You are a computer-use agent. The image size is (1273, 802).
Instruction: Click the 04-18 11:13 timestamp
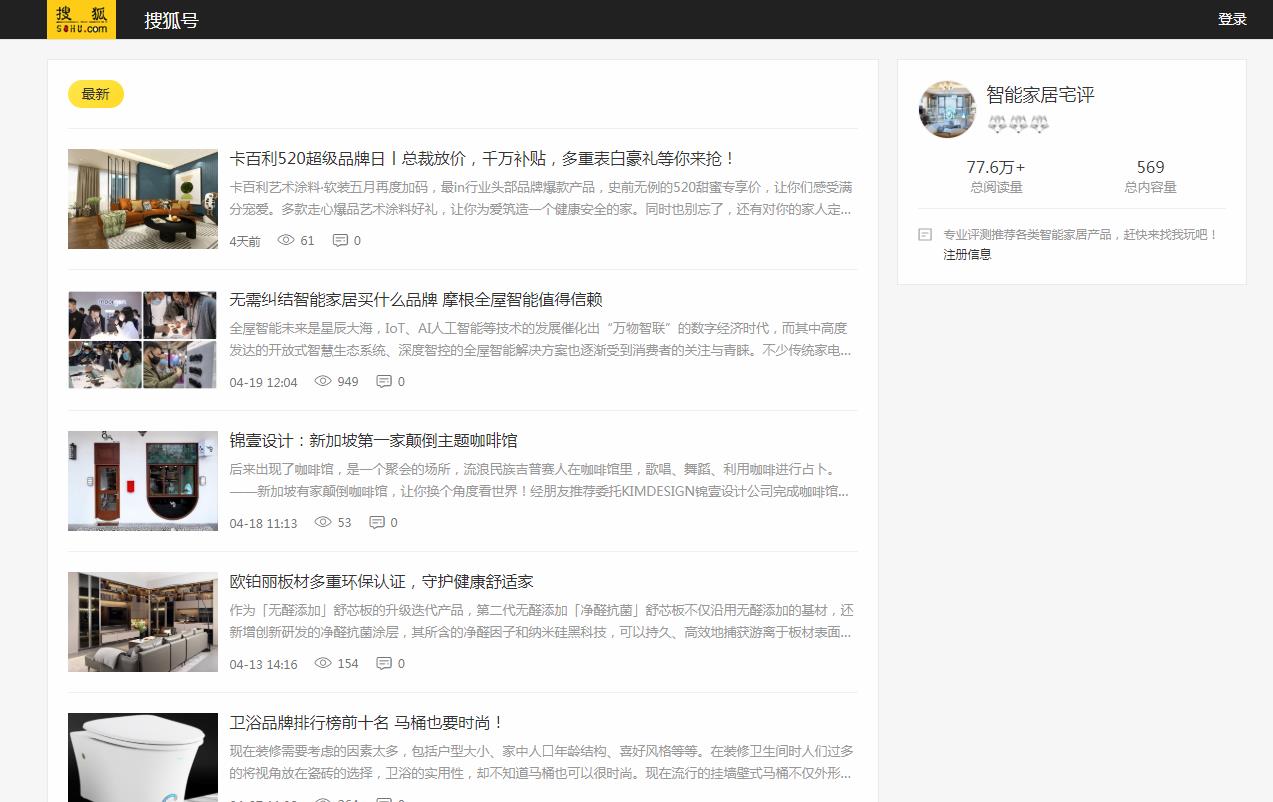click(263, 523)
